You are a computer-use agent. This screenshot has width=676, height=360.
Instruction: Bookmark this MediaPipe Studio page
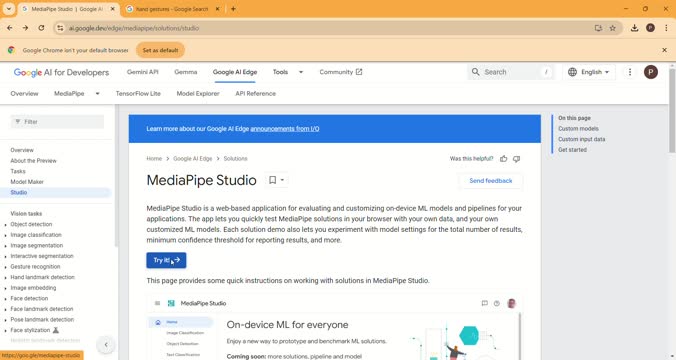272,180
